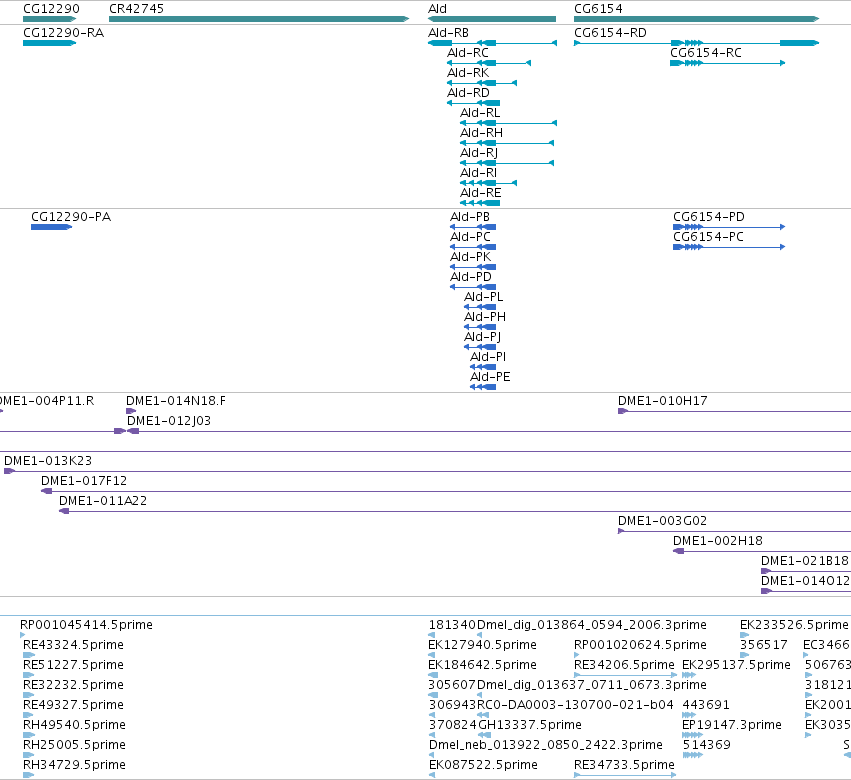Select the GH13337.5prime EST label
The width and height of the screenshot is (851, 780).
pyautogui.click(x=530, y=725)
